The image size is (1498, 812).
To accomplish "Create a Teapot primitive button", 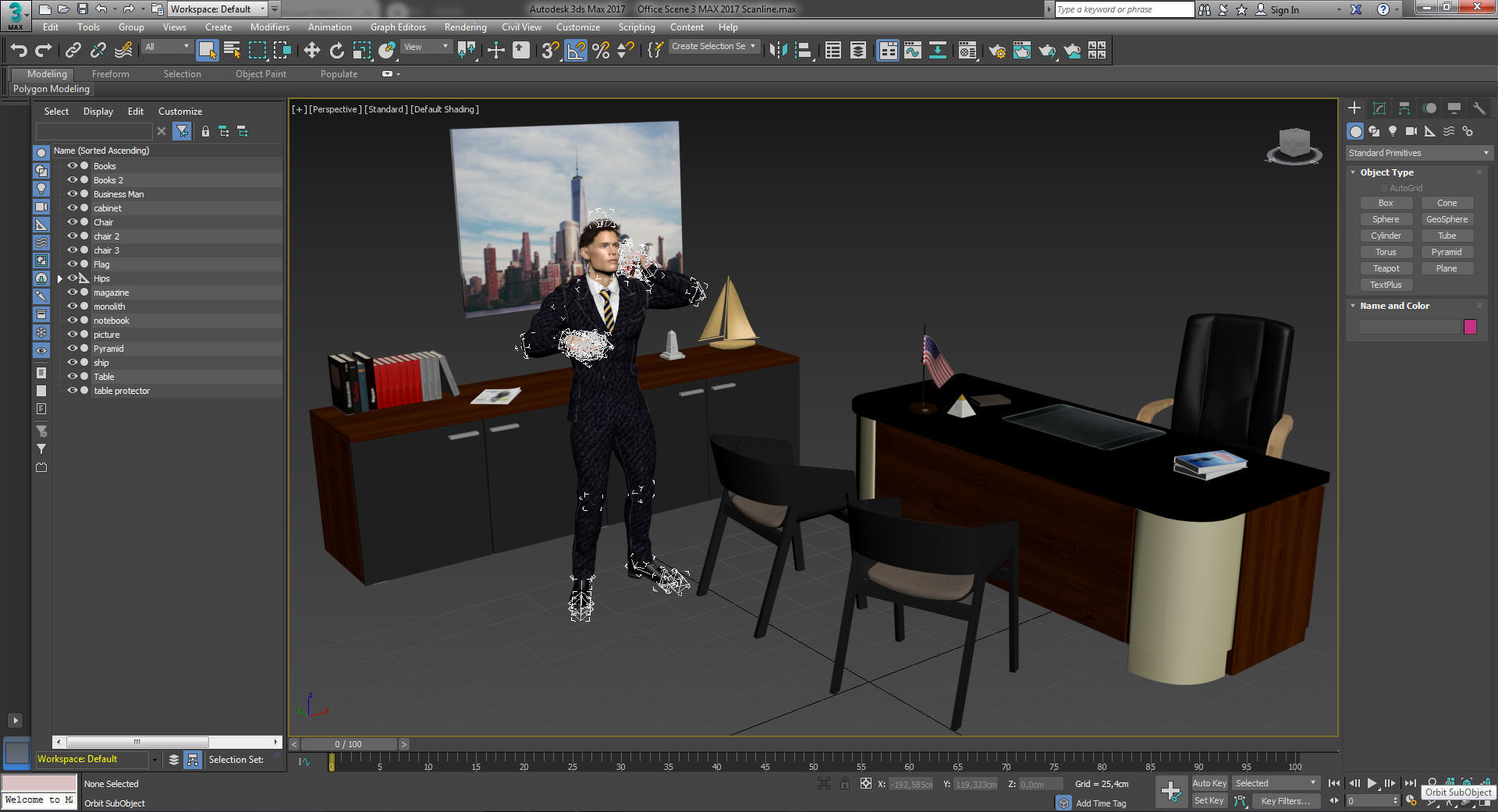I will [x=1386, y=268].
